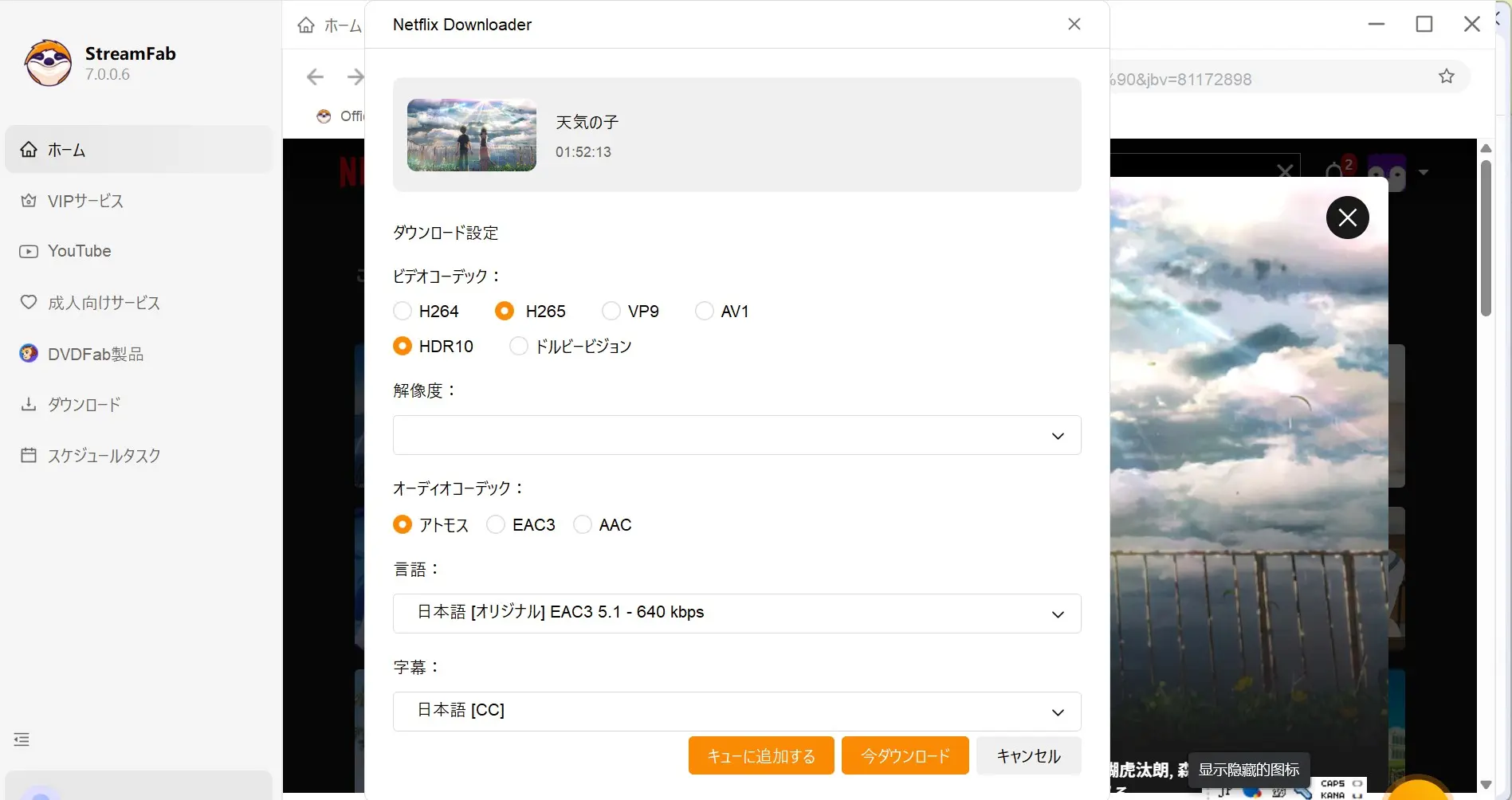This screenshot has width=1512, height=800.
Task: Click the Netflix profile dropdown caret
Action: (x=1424, y=172)
